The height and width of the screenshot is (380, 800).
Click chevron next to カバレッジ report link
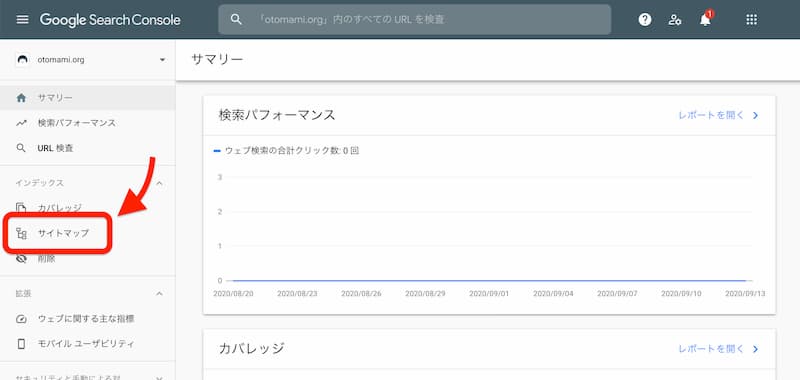[756, 349]
